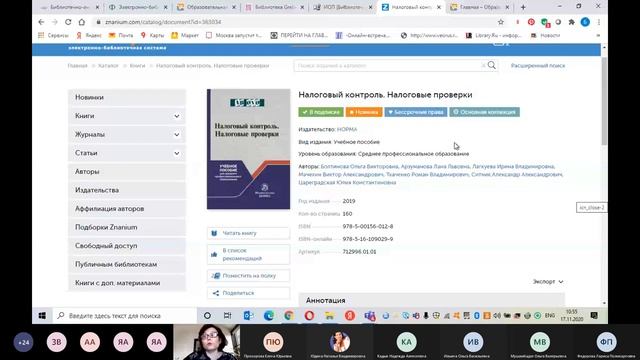Launch Outlook from the taskbar
The width and height of the screenshot is (640, 360).
coord(248,316)
